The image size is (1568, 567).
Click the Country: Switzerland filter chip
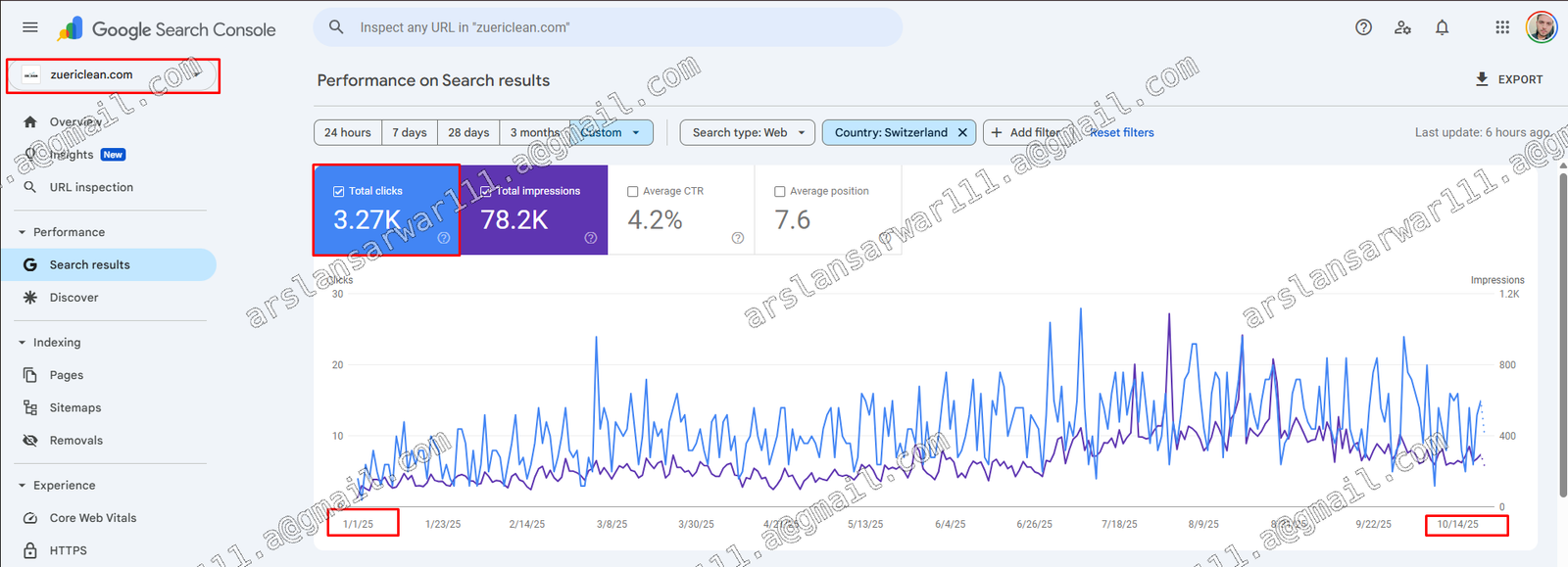click(899, 132)
